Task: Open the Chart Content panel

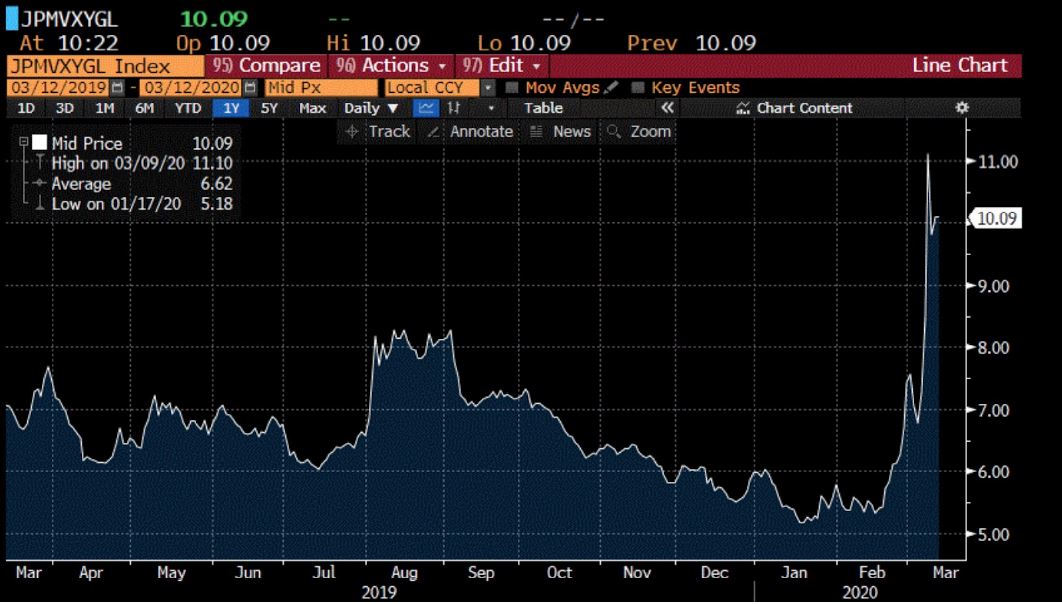Action: (x=795, y=108)
